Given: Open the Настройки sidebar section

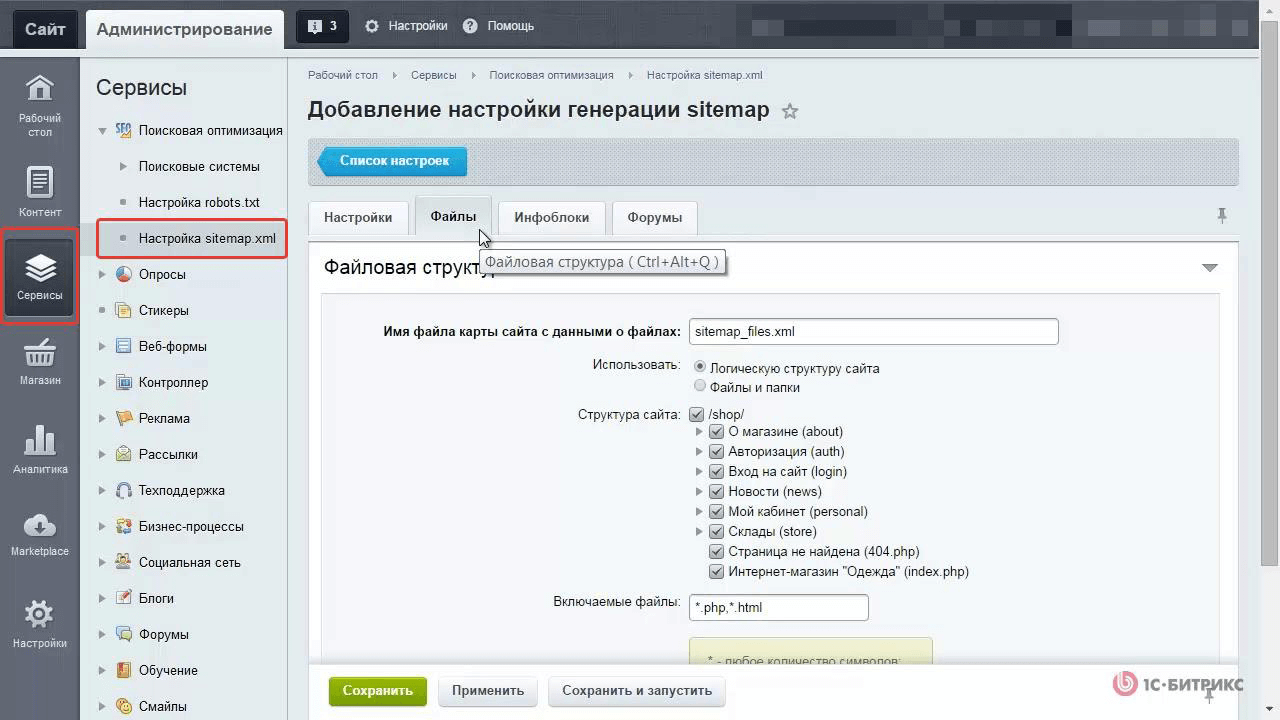Looking at the screenshot, I should click(39, 621).
